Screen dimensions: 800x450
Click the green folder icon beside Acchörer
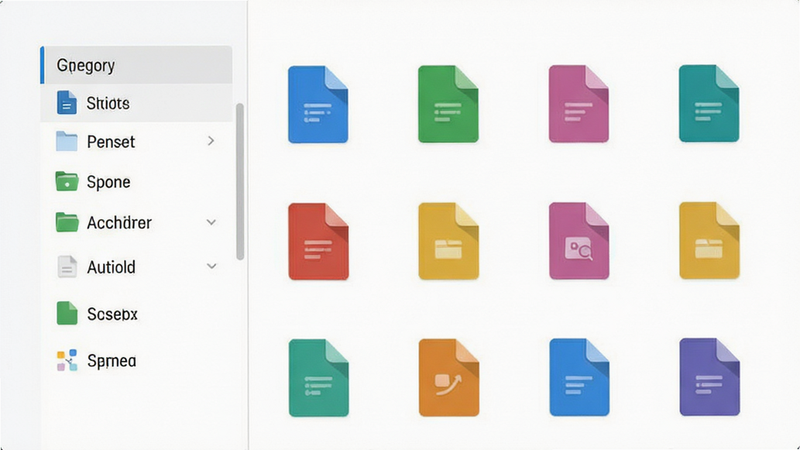point(67,222)
